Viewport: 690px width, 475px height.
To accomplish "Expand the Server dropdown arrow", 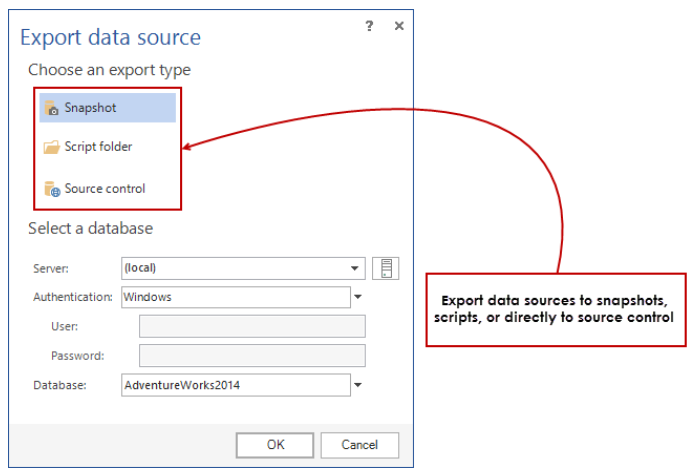I will point(354,268).
